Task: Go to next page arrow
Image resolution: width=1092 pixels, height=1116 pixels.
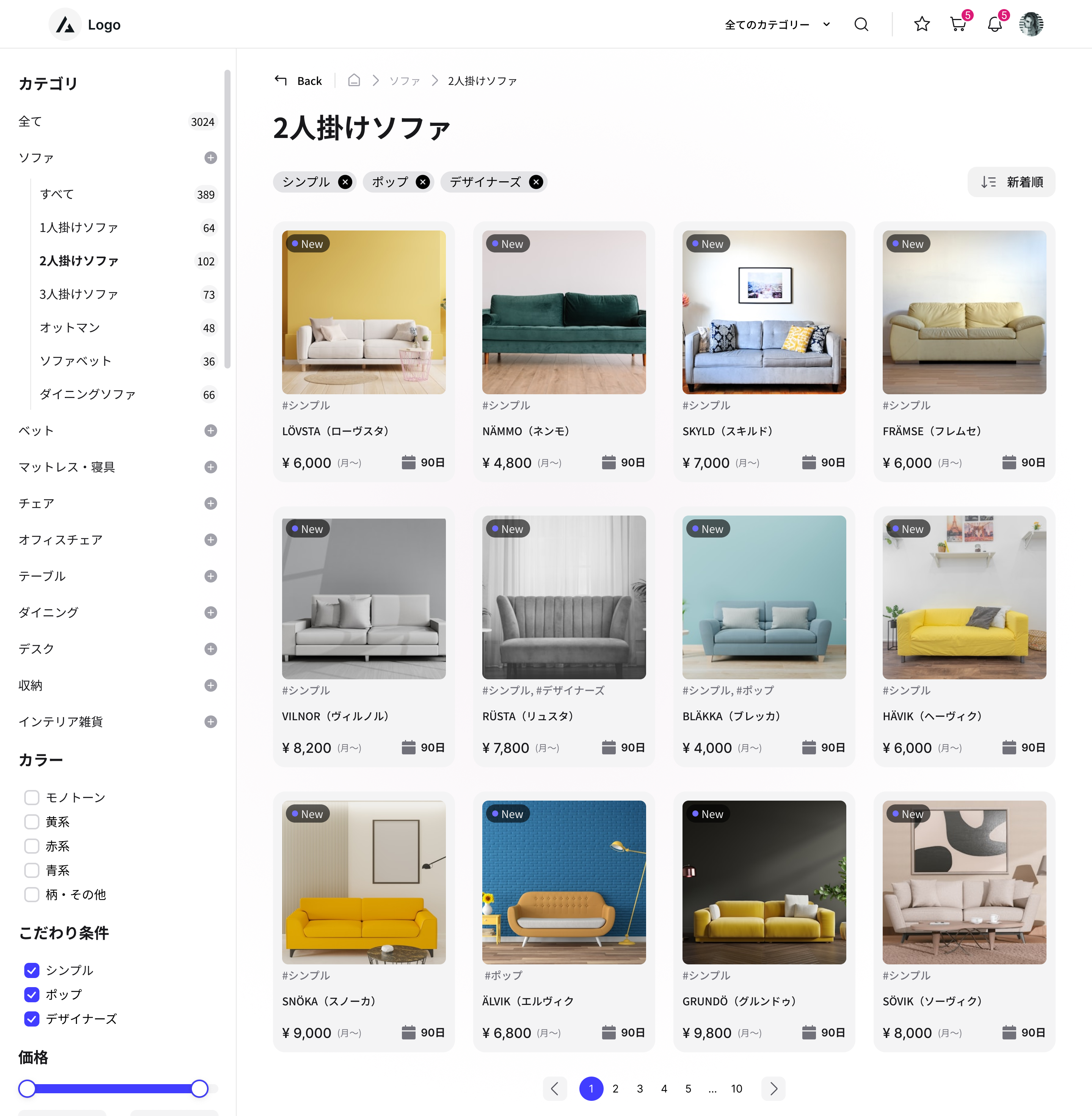Action: [x=773, y=1088]
